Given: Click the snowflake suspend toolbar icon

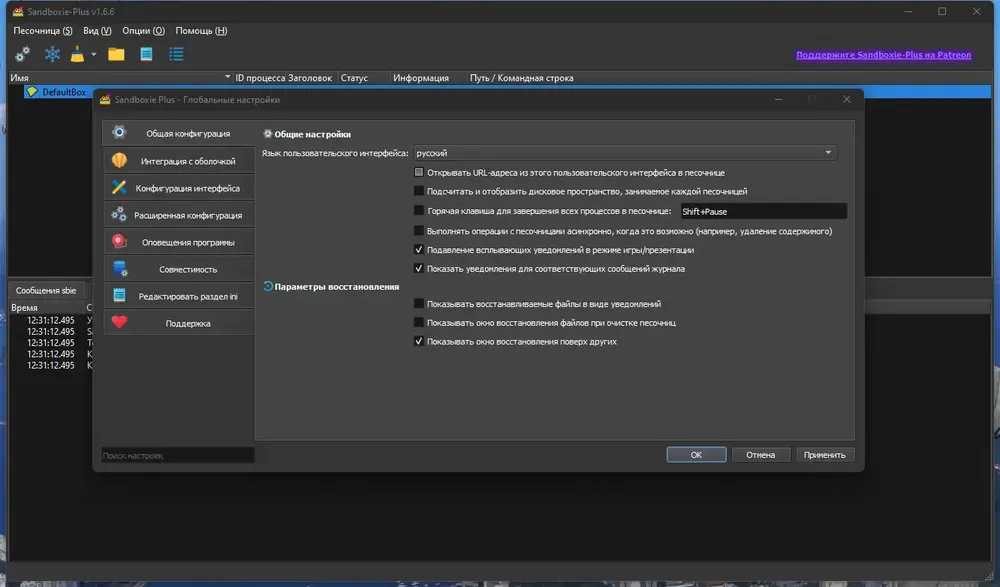Looking at the screenshot, I should pos(52,54).
